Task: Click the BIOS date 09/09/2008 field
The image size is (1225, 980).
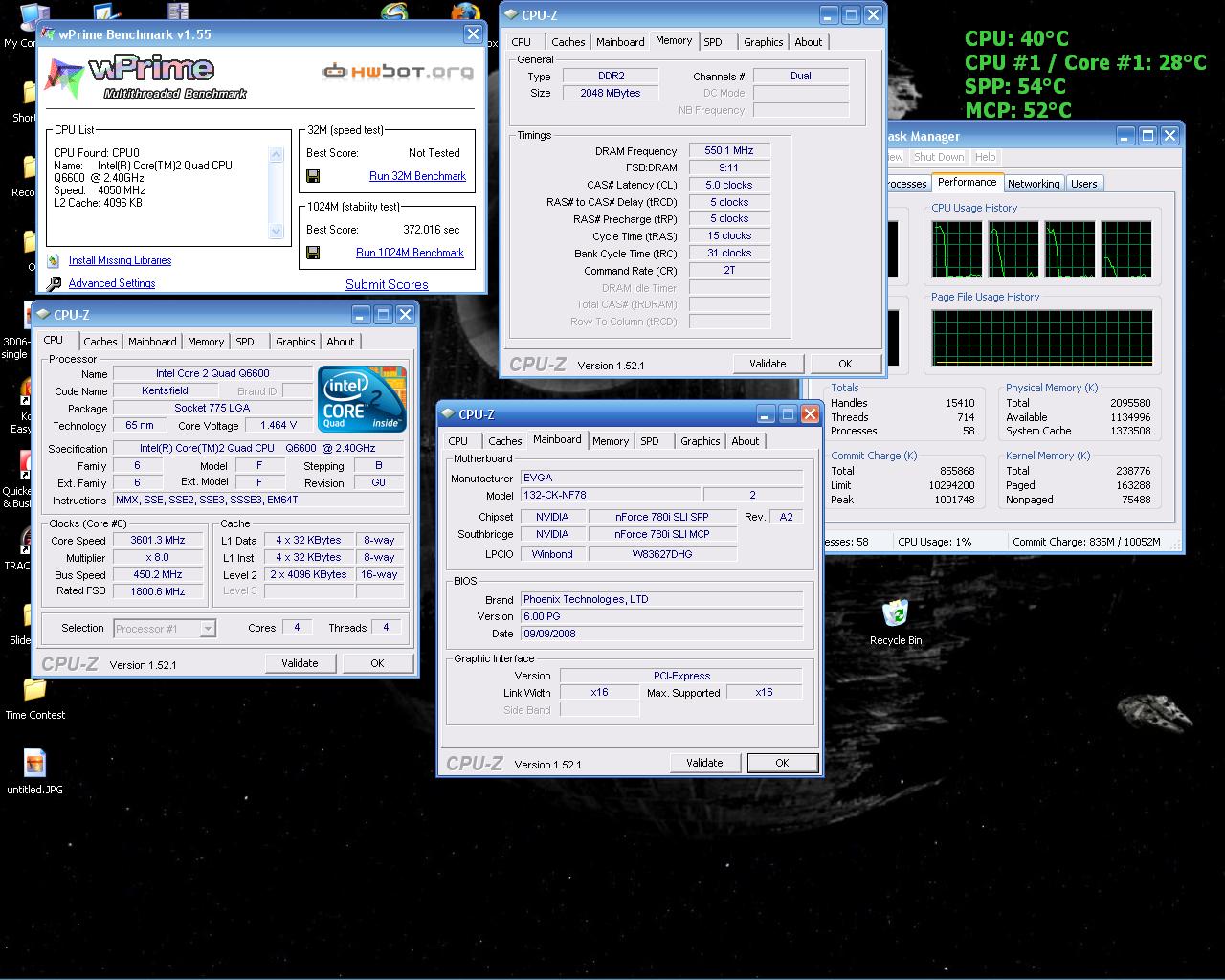Action: click(x=661, y=634)
